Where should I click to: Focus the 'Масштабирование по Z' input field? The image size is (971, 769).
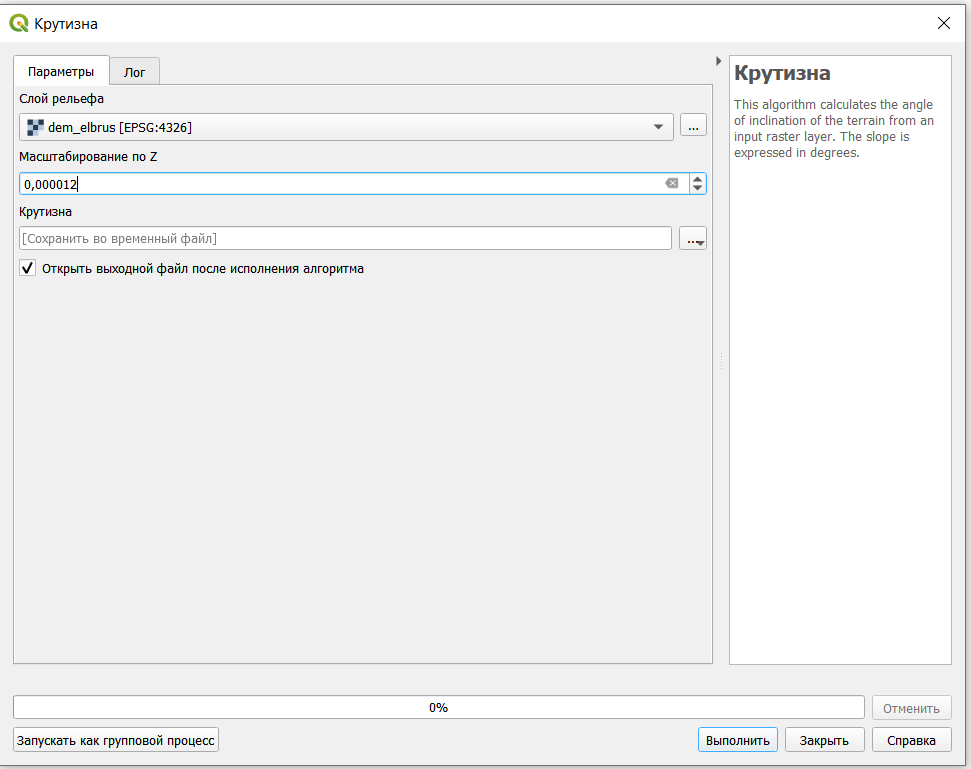click(340, 184)
